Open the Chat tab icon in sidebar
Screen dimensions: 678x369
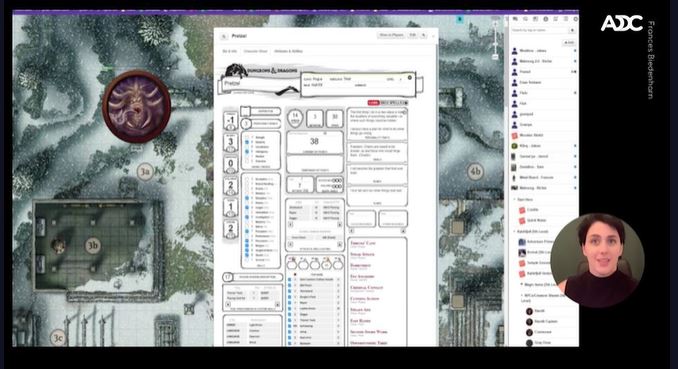point(515,19)
